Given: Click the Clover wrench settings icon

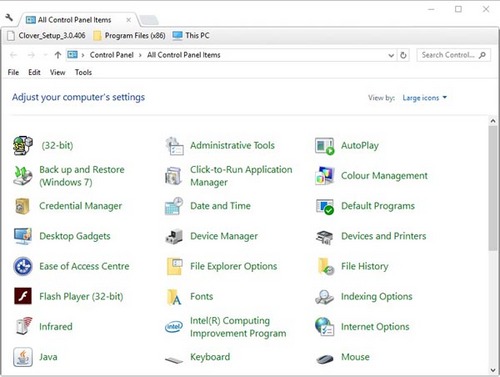Looking at the screenshot, I should click(9, 17).
